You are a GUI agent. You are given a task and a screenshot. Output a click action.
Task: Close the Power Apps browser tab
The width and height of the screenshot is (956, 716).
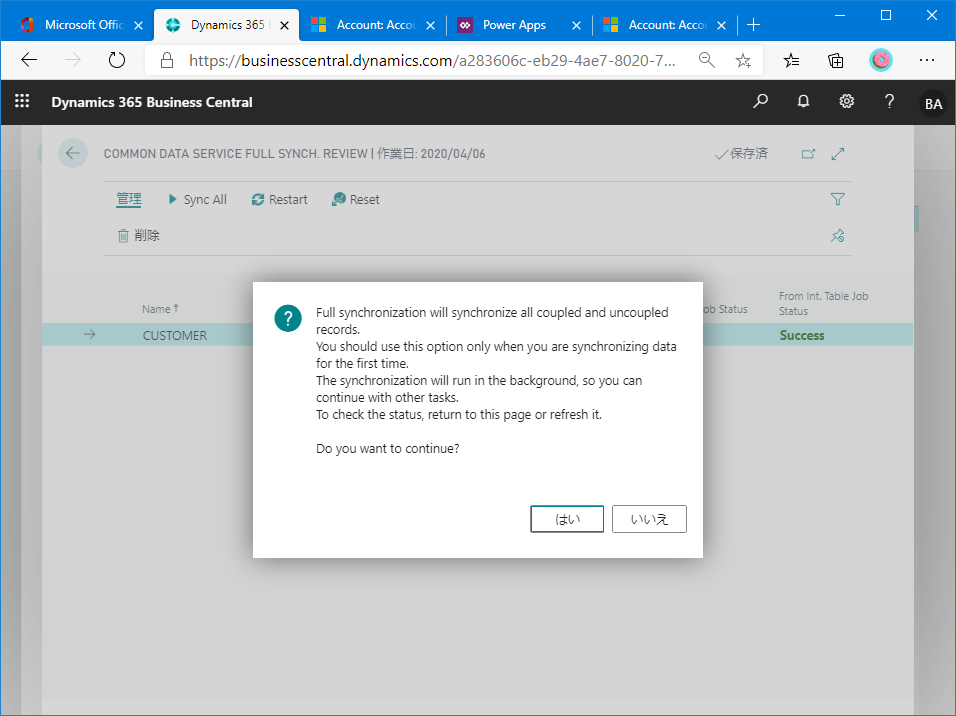[x=576, y=26]
